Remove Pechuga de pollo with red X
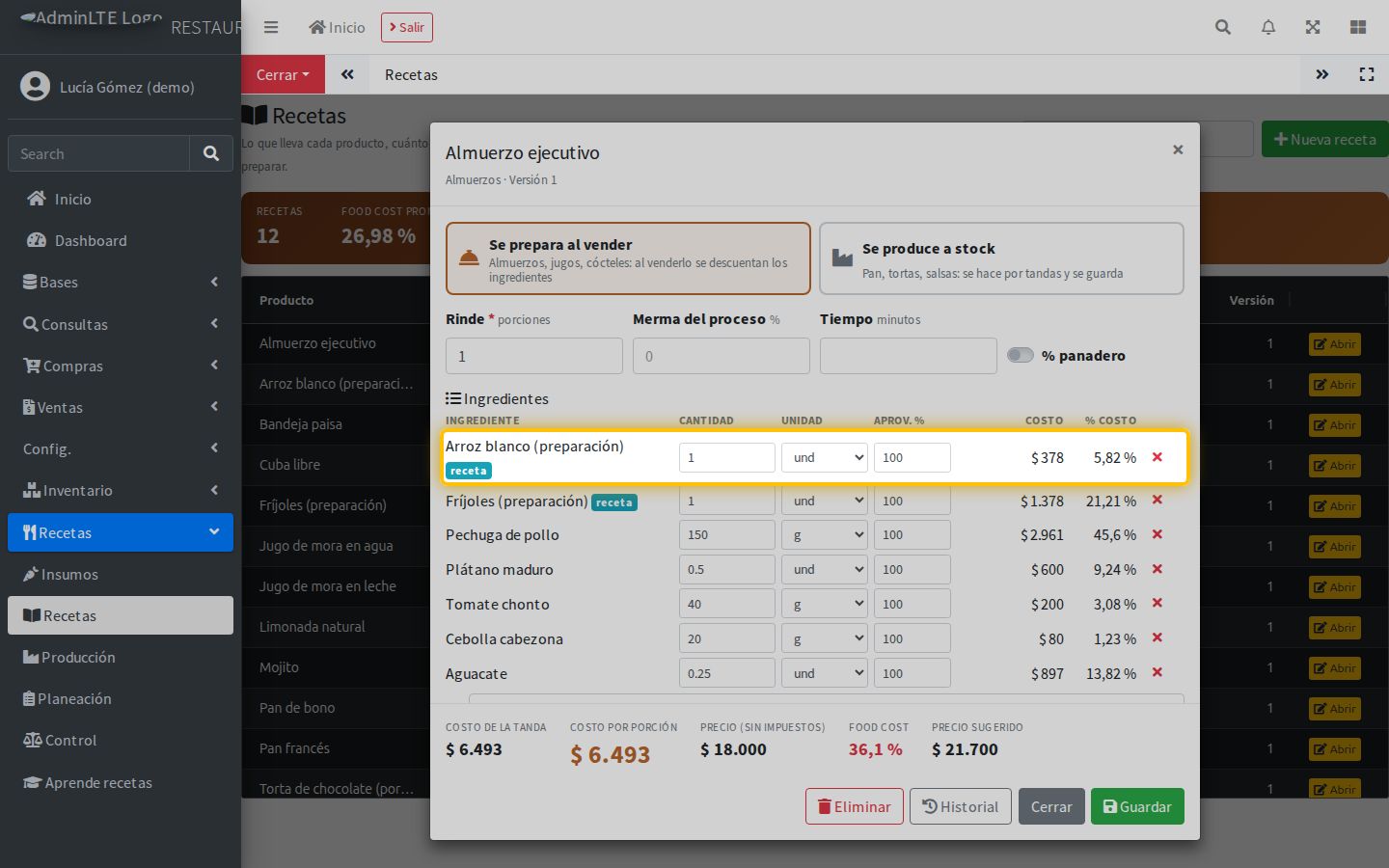This screenshot has width=1389, height=868. point(1157,534)
